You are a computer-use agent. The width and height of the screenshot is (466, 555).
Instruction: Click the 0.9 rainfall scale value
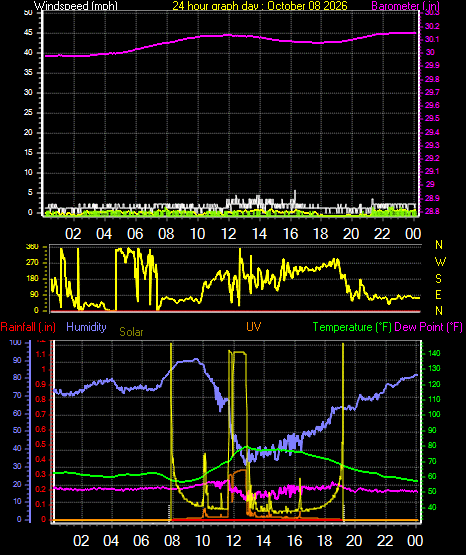click(41, 384)
